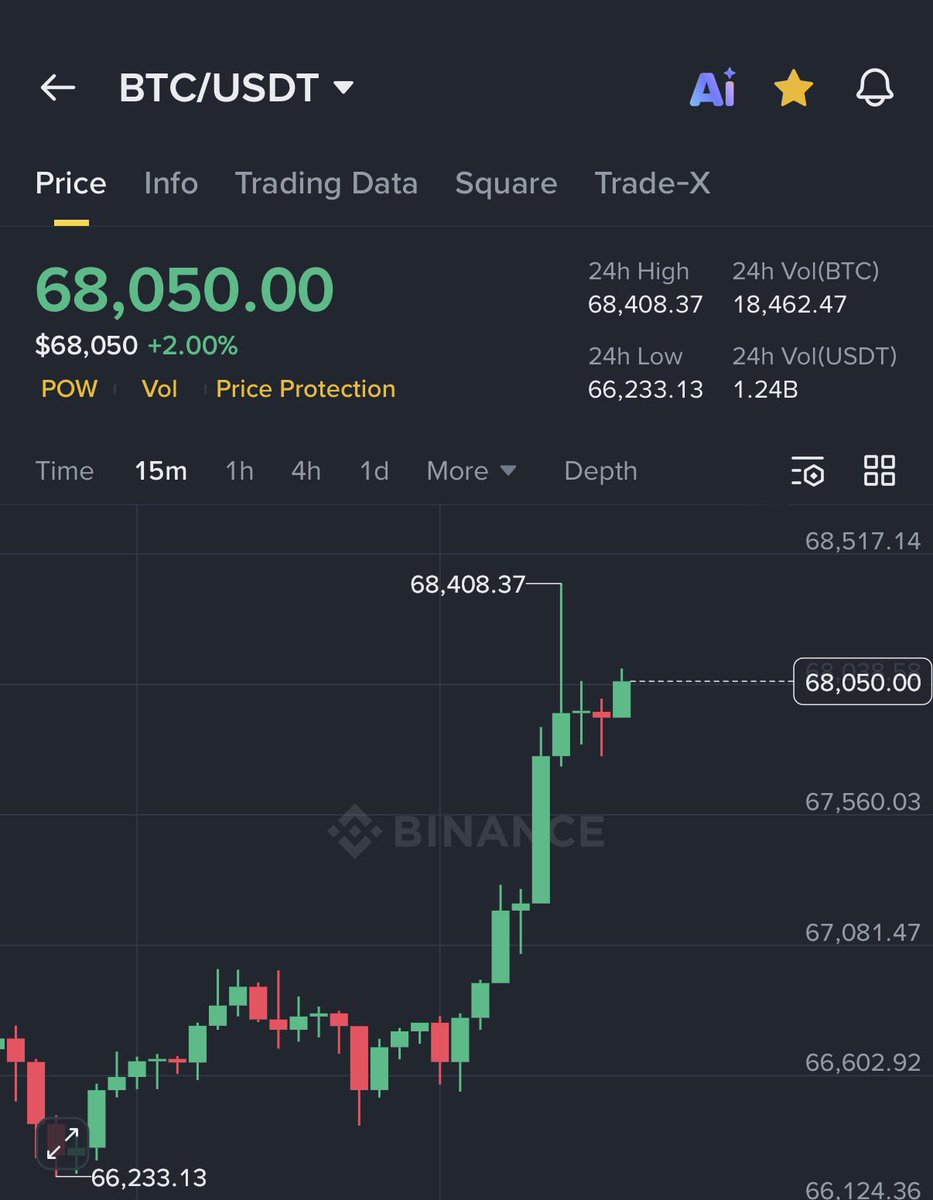Tap the 68,517.14 axis label
Image resolution: width=933 pixels, height=1200 pixels.
[863, 541]
